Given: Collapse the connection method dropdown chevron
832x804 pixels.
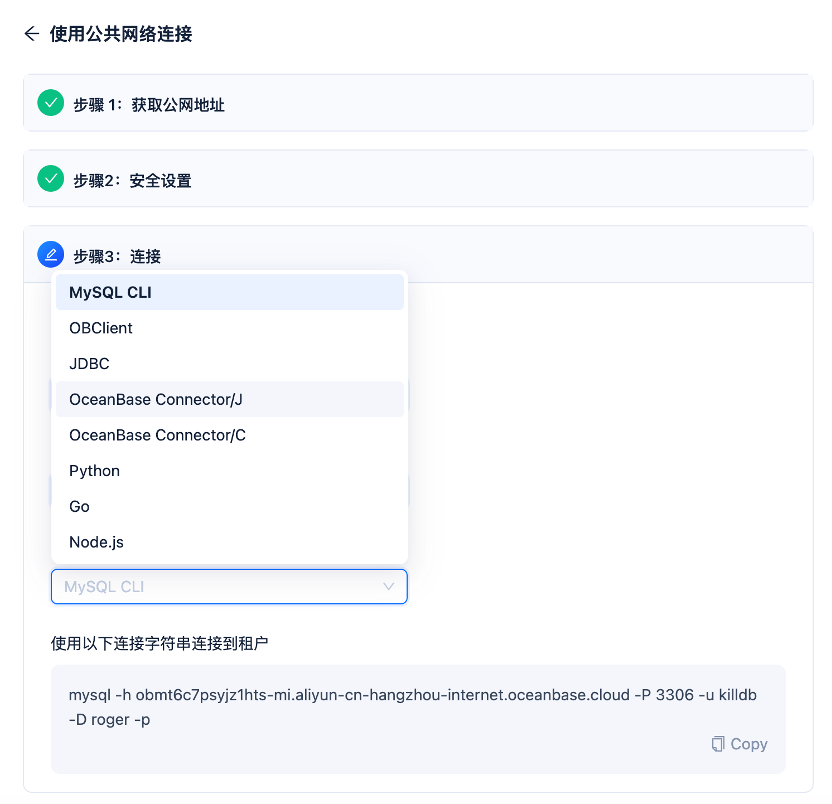Looking at the screenshot, I should 389,587.
